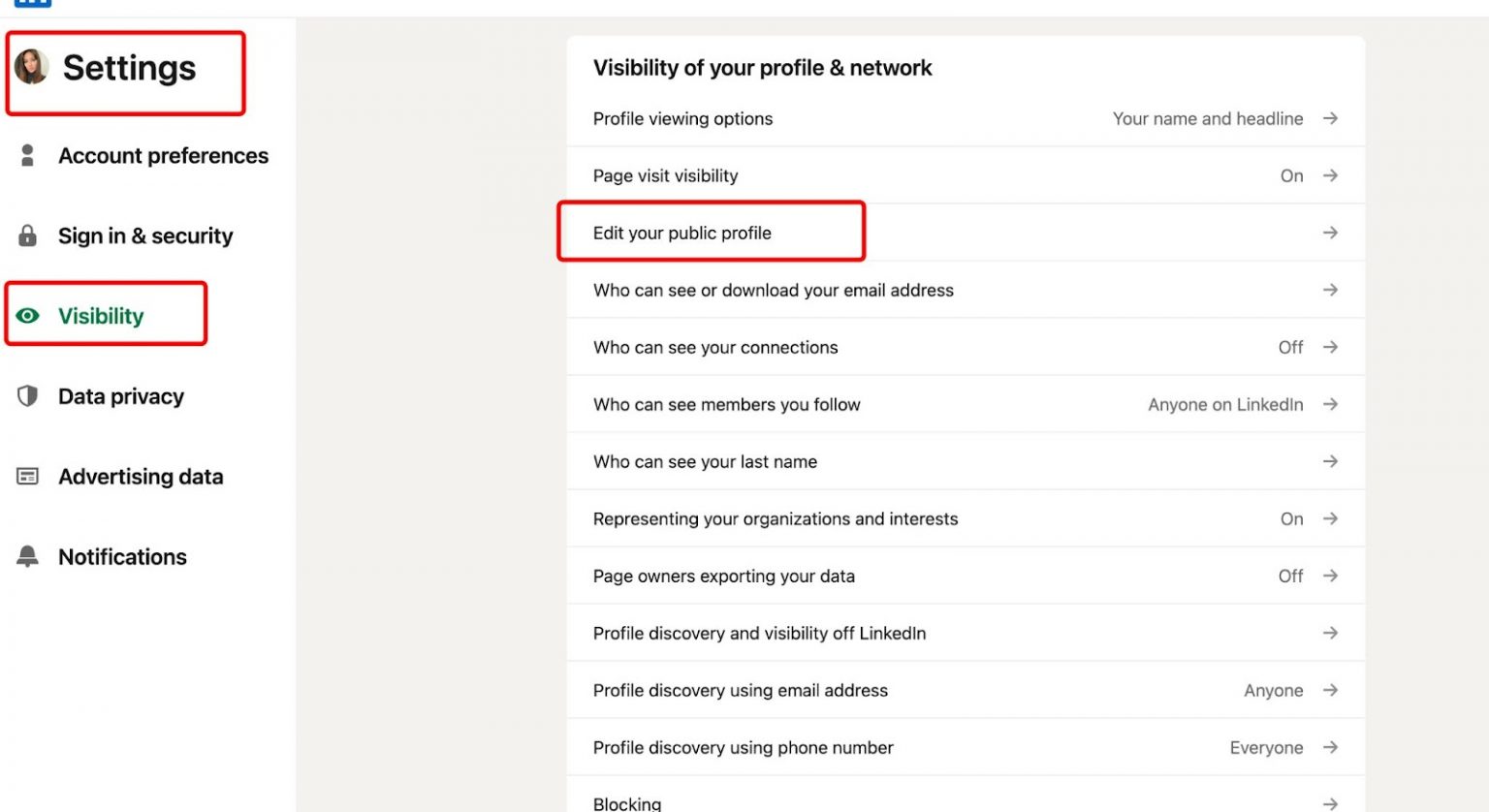Open Edit your public profile
The height and width of the screenshot is (812, 1489).
pos(682,233)
